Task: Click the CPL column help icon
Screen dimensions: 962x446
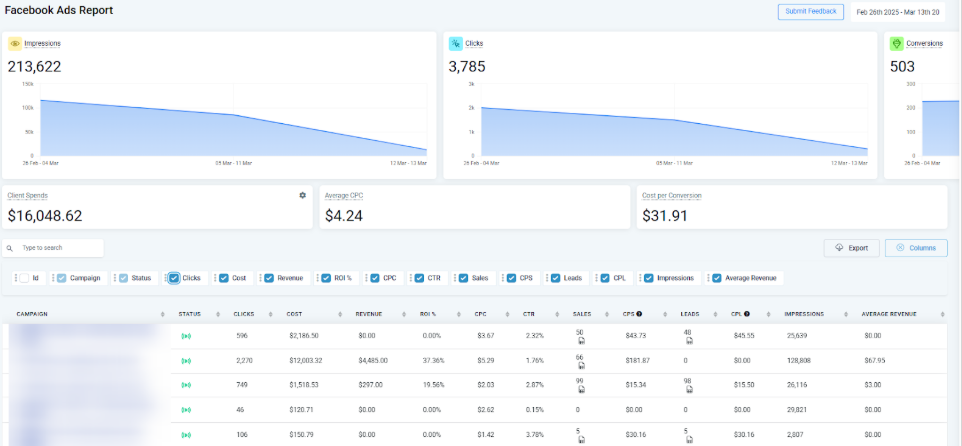Action: 746,314
